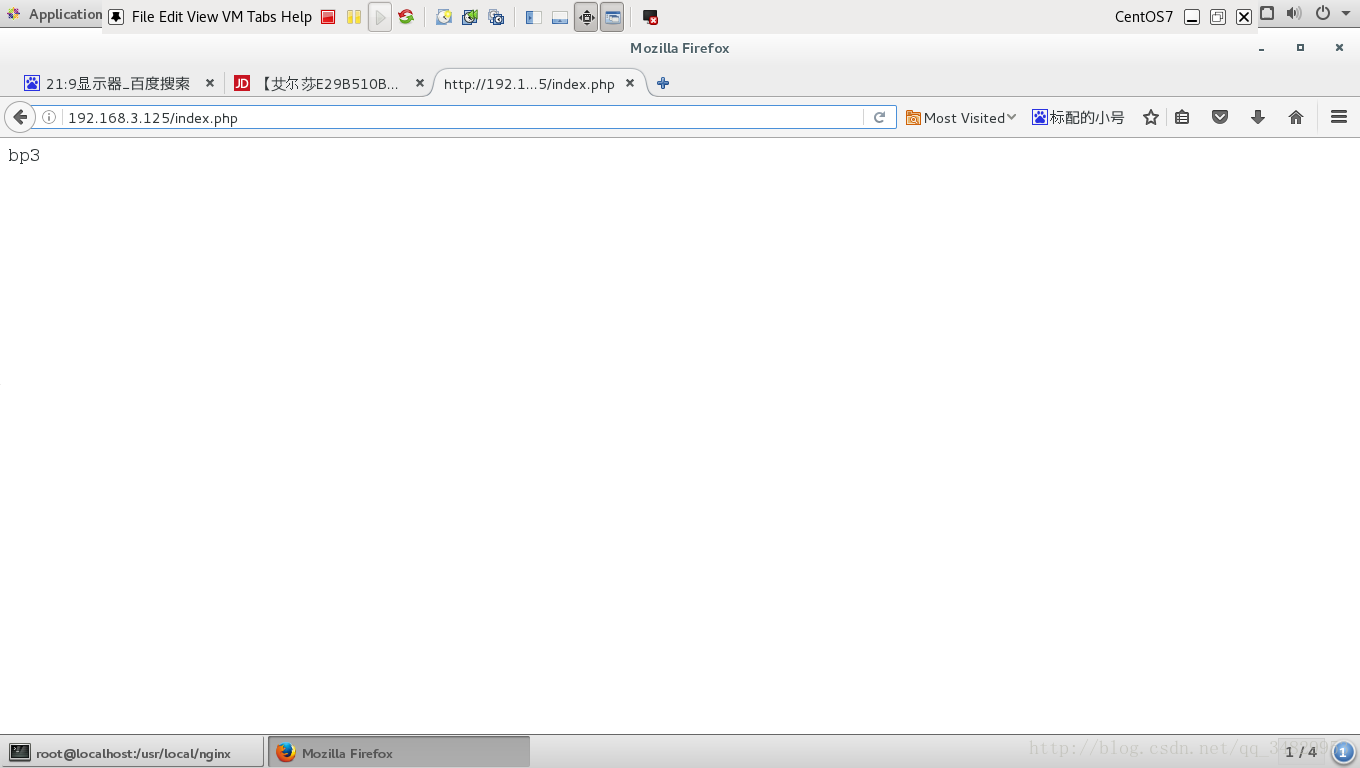Click the red power-off VM icon
1360x768 pixels.
[x=328, y=17]
